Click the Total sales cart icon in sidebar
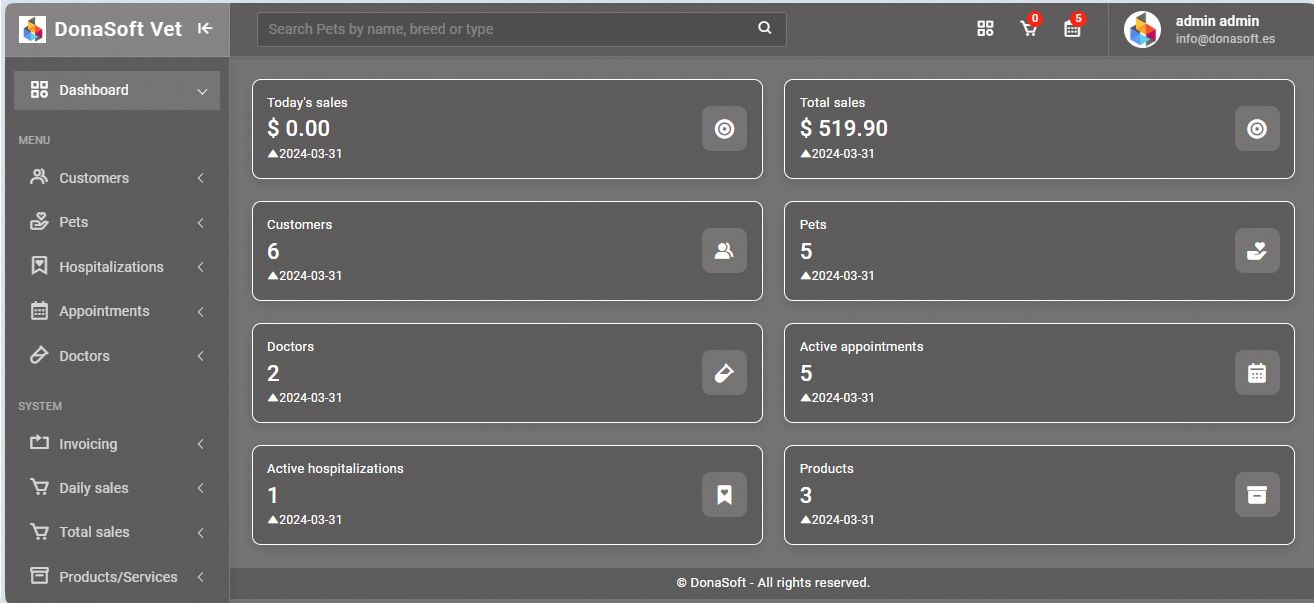 39,531
